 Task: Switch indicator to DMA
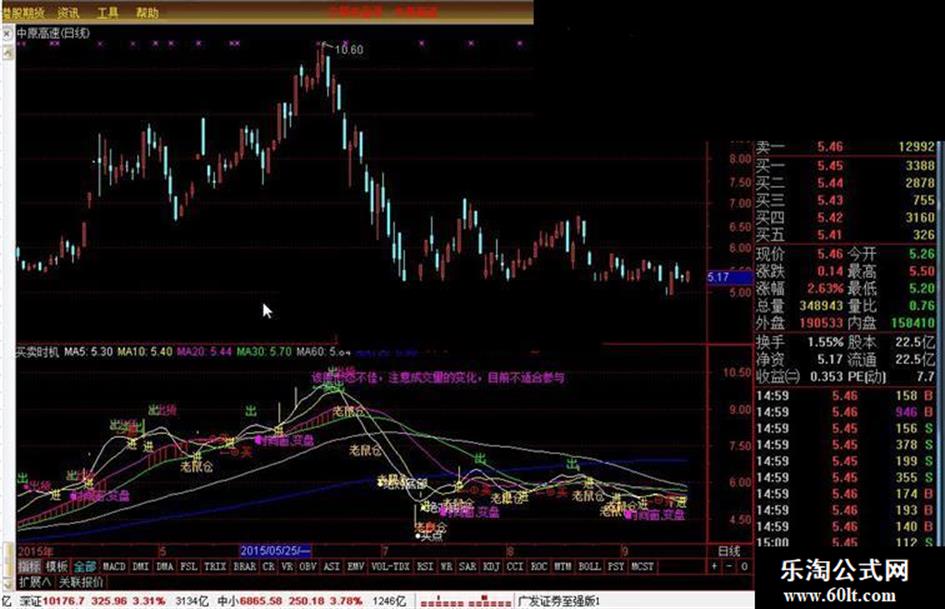pos(165,566)
